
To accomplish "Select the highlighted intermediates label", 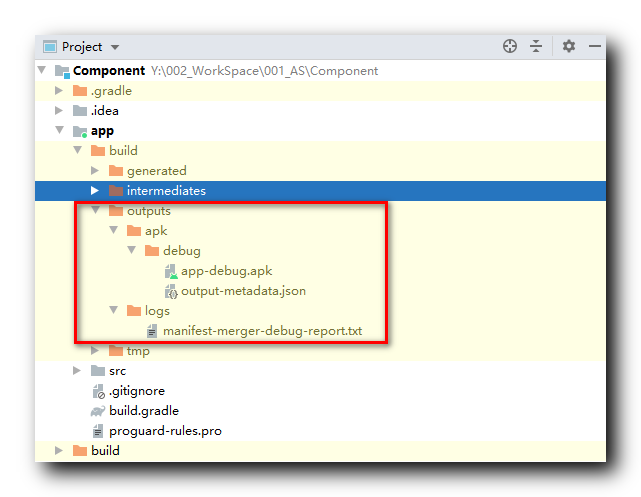I will click(x=166, y=191).
